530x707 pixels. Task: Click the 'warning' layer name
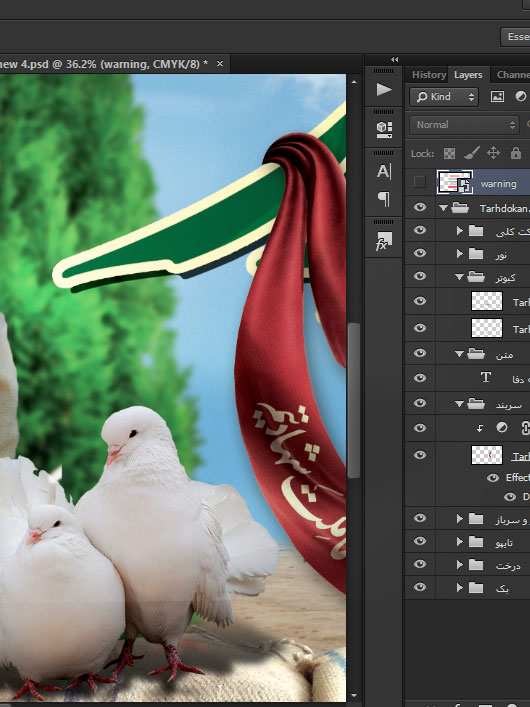[498, 184]
